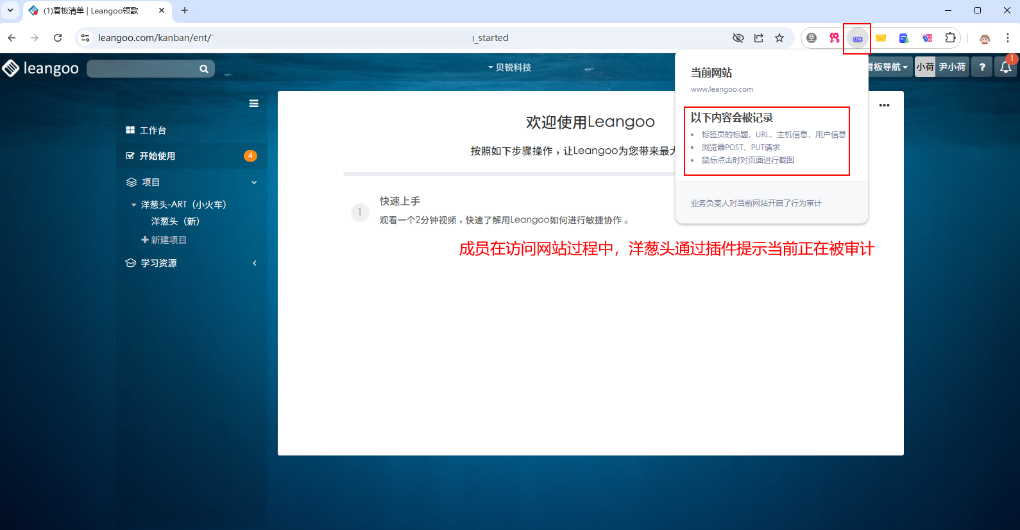This screenshot has height=530, width=1020.
Task: Click 浏览器POST、PUT请求 list item
Action: (x=740, y=148)
